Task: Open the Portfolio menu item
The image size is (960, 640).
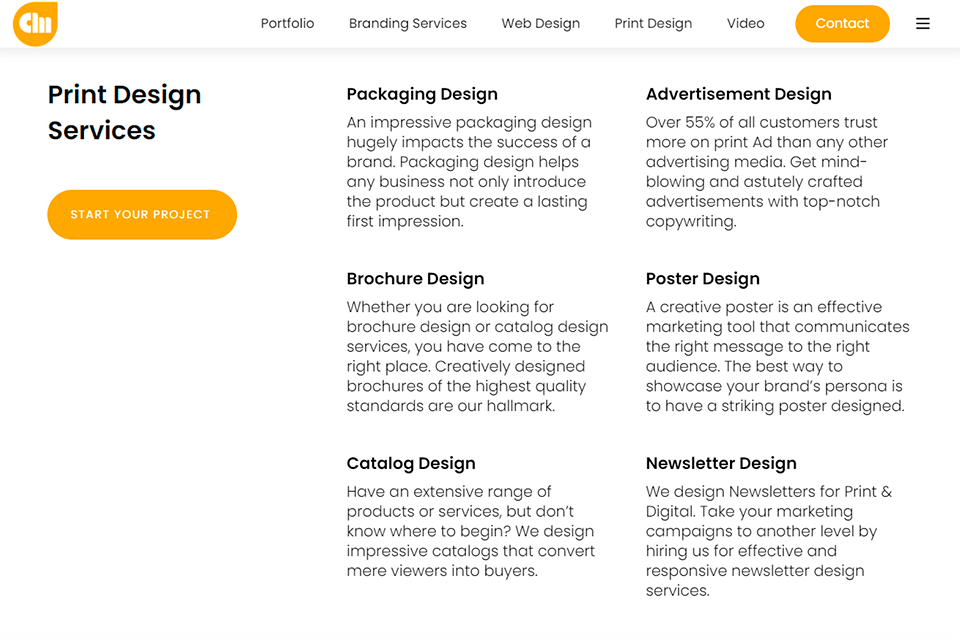Action: pos(287,24)
